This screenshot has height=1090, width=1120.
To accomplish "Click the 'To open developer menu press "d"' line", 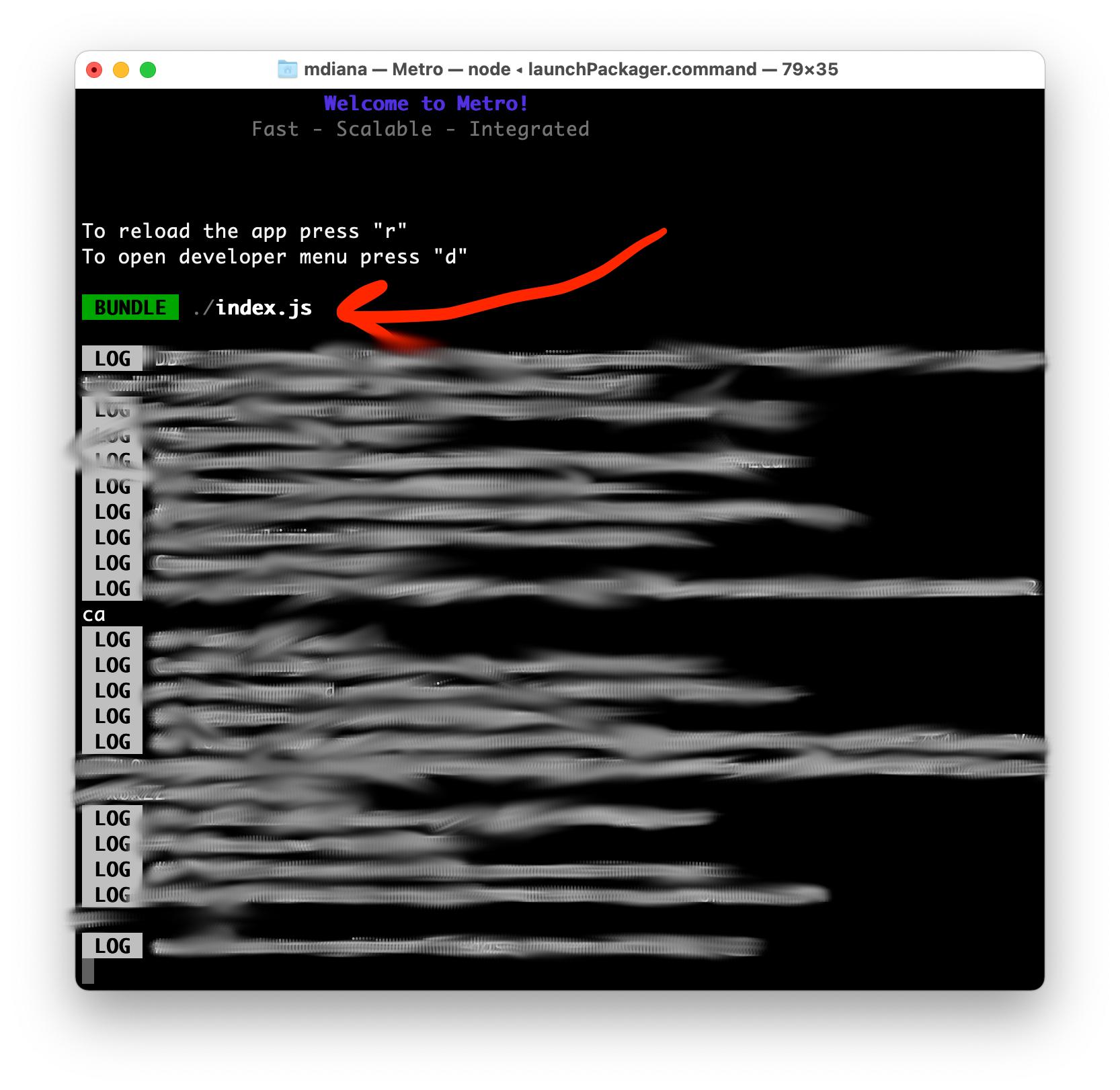I will click(274, 257).
